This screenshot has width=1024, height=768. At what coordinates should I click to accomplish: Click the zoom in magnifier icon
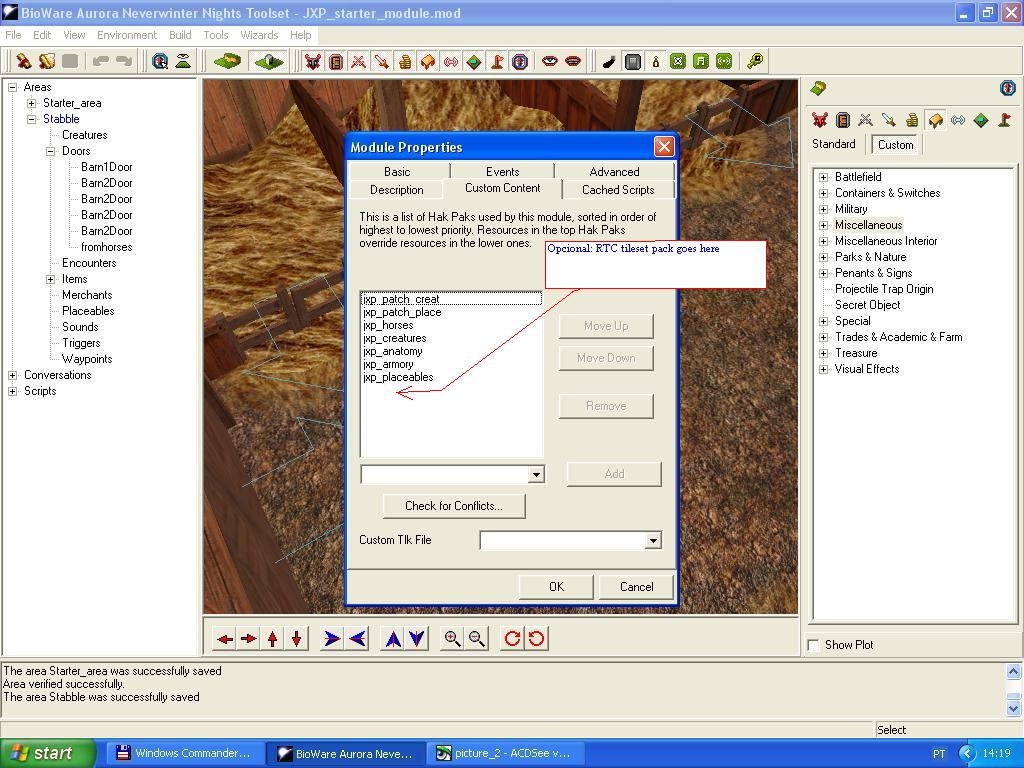click(453, 639)
